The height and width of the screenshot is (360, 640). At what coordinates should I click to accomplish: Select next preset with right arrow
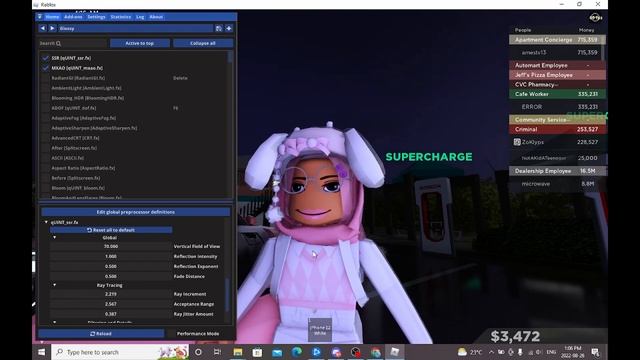tap(52, 28)
